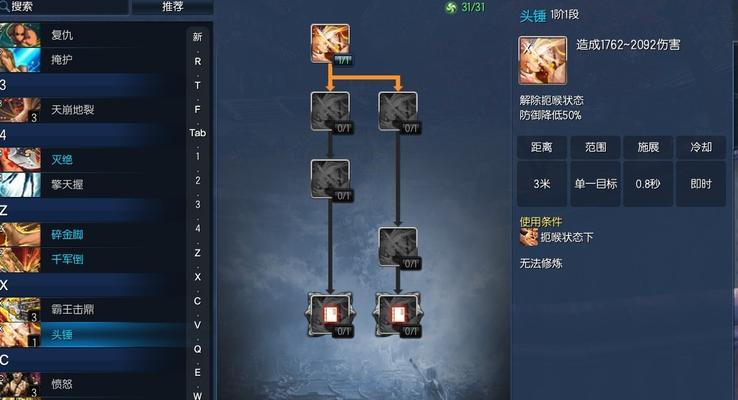Click the right fourth-tier skill node
Viewport: 738px width, 400px height.
click(x=398, y=247)
